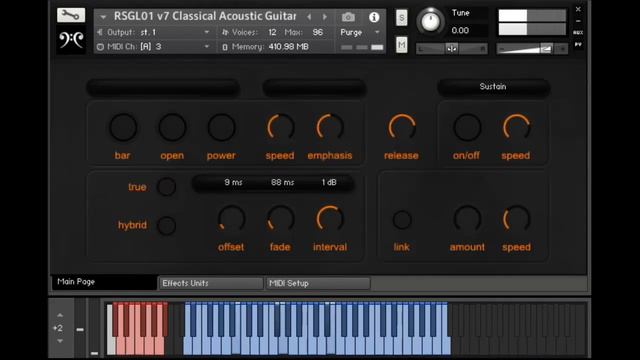Show the instrument info icon

(374, 17)
